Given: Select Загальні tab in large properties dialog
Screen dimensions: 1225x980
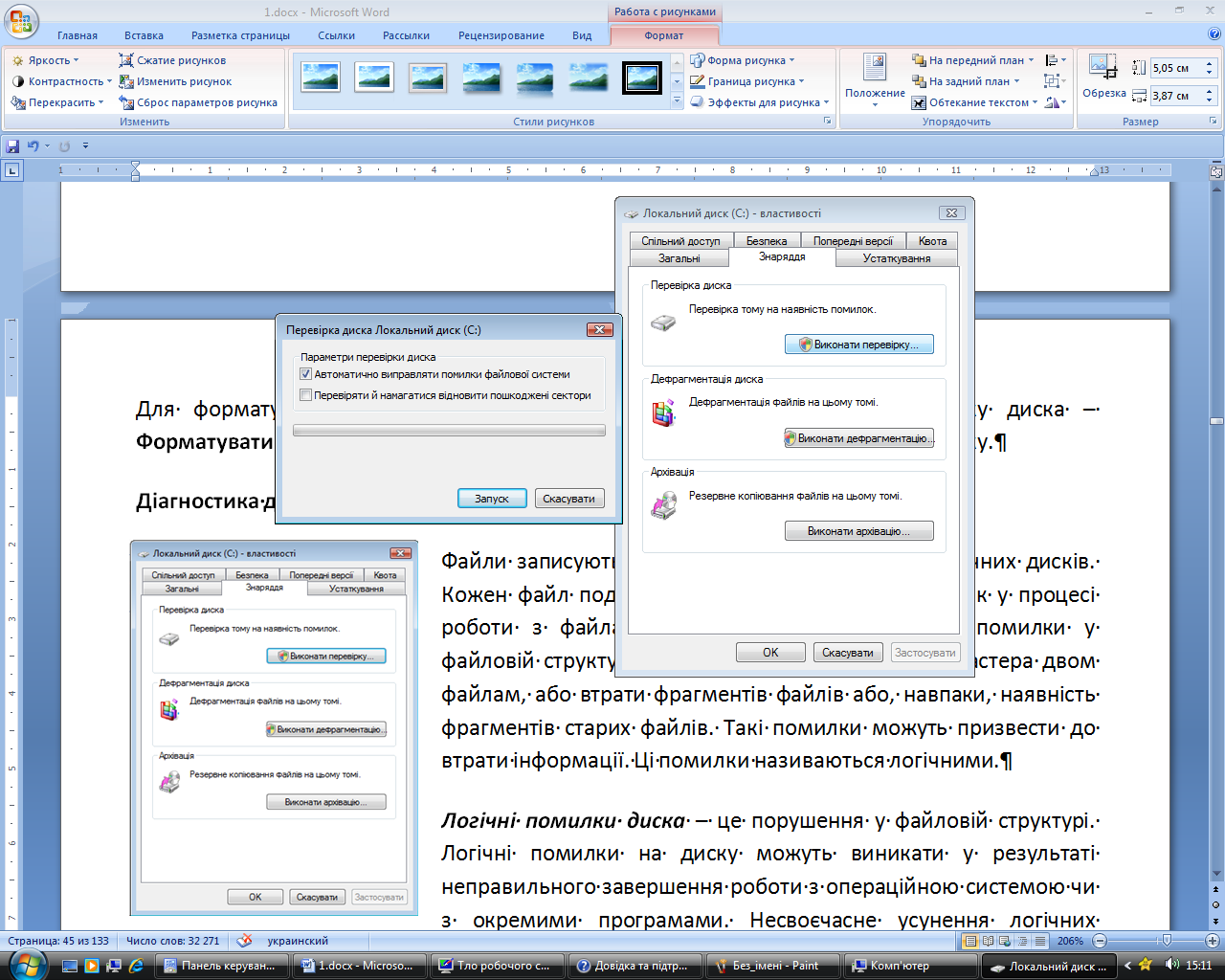Looking at the screenshot, I should [679, 258].
